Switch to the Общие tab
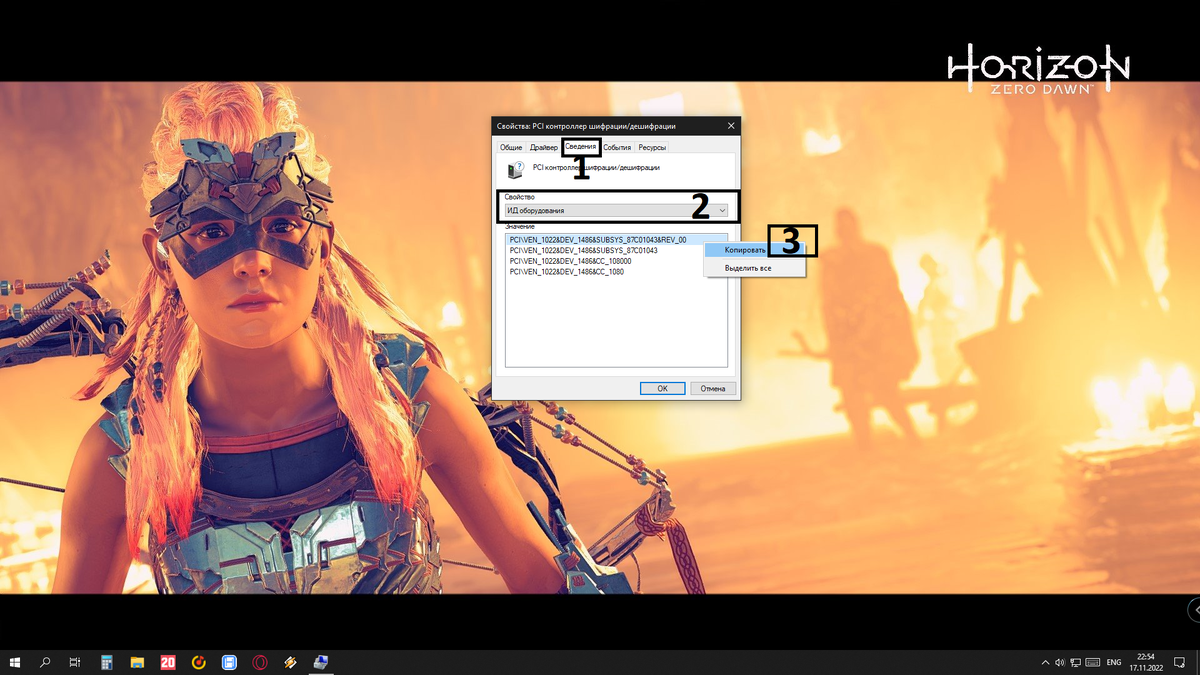The image size is (1200, 675). click(511, 147)
